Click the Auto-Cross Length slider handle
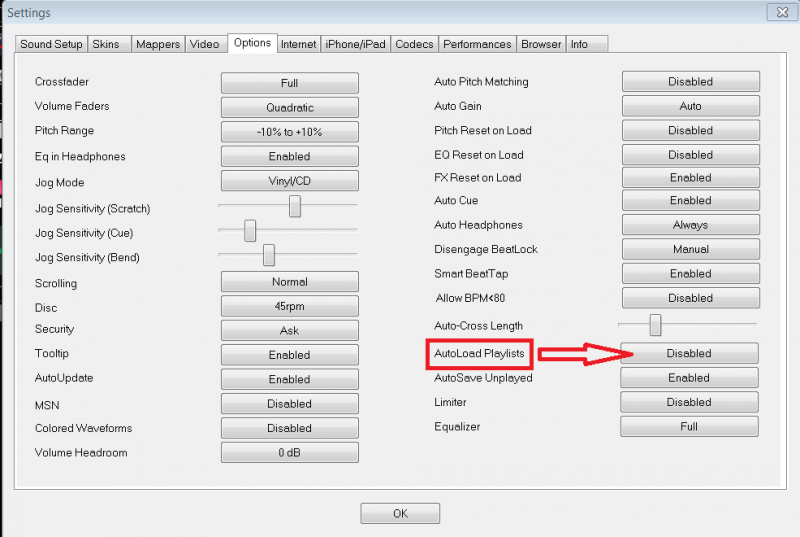This screenshot has width=800, height=537. point(656,325)
